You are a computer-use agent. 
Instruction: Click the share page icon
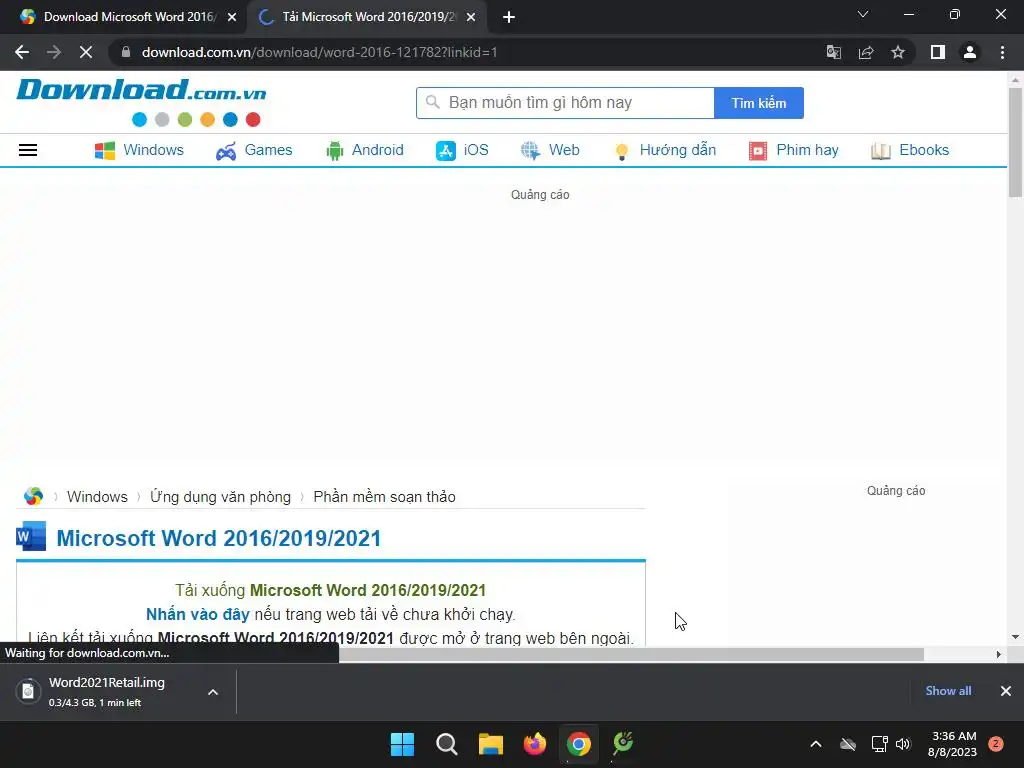pyautogui.click(x=866, y=52)
